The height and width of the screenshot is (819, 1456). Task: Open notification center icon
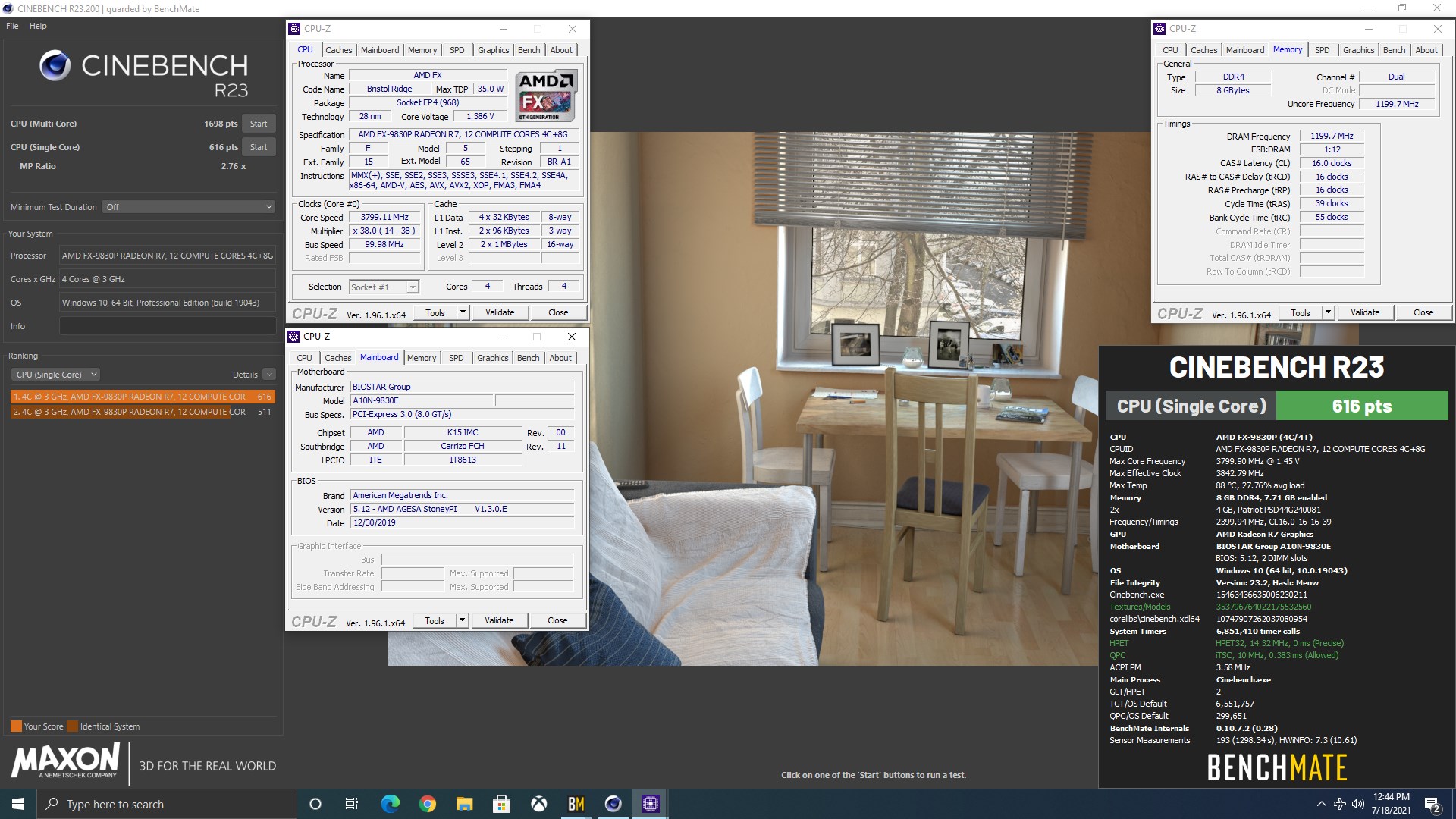point(1432,805)
